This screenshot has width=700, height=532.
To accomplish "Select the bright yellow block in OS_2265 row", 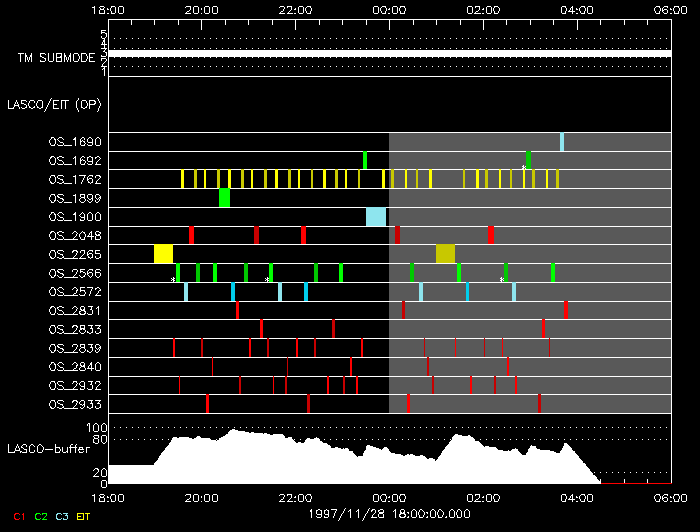I will (x=163, y=254).
